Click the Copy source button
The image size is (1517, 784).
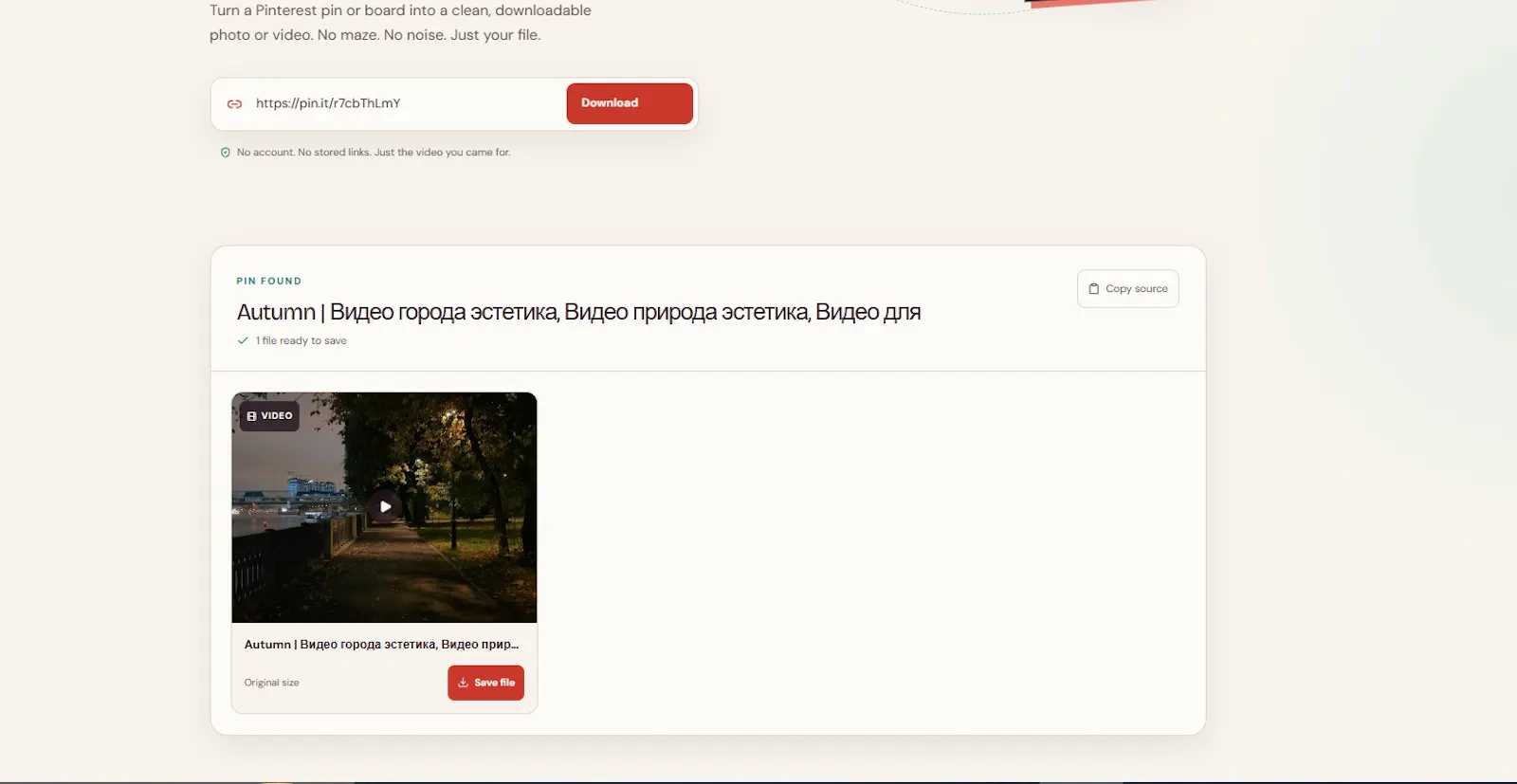point(1127,289)
